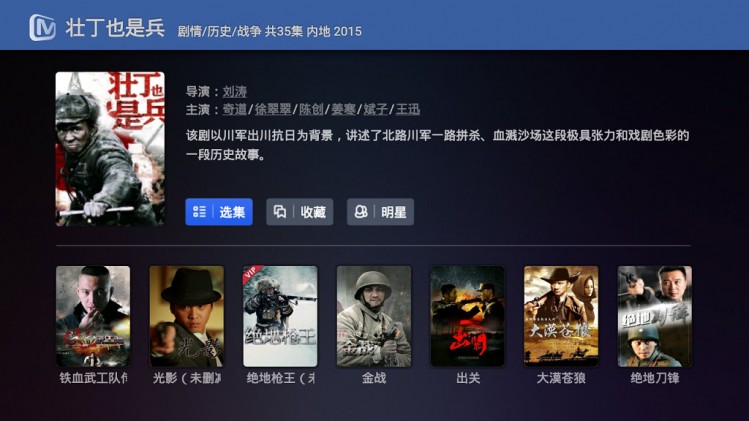Open actor 姜寒 link
The height and width of the screenshot is (421, 749).
point(343,109)
